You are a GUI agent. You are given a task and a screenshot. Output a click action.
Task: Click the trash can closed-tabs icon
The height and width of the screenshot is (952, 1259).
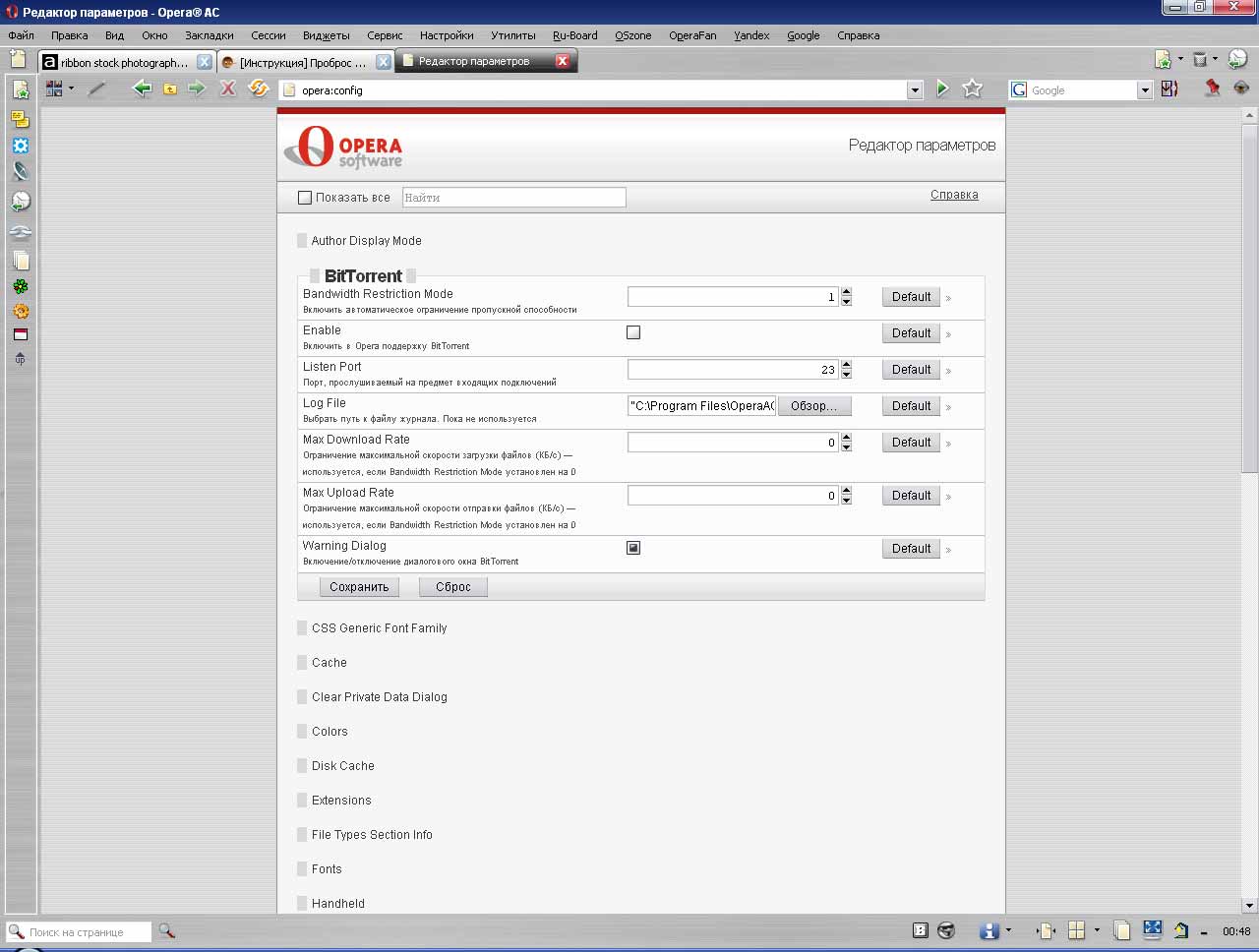(1200, 60)
